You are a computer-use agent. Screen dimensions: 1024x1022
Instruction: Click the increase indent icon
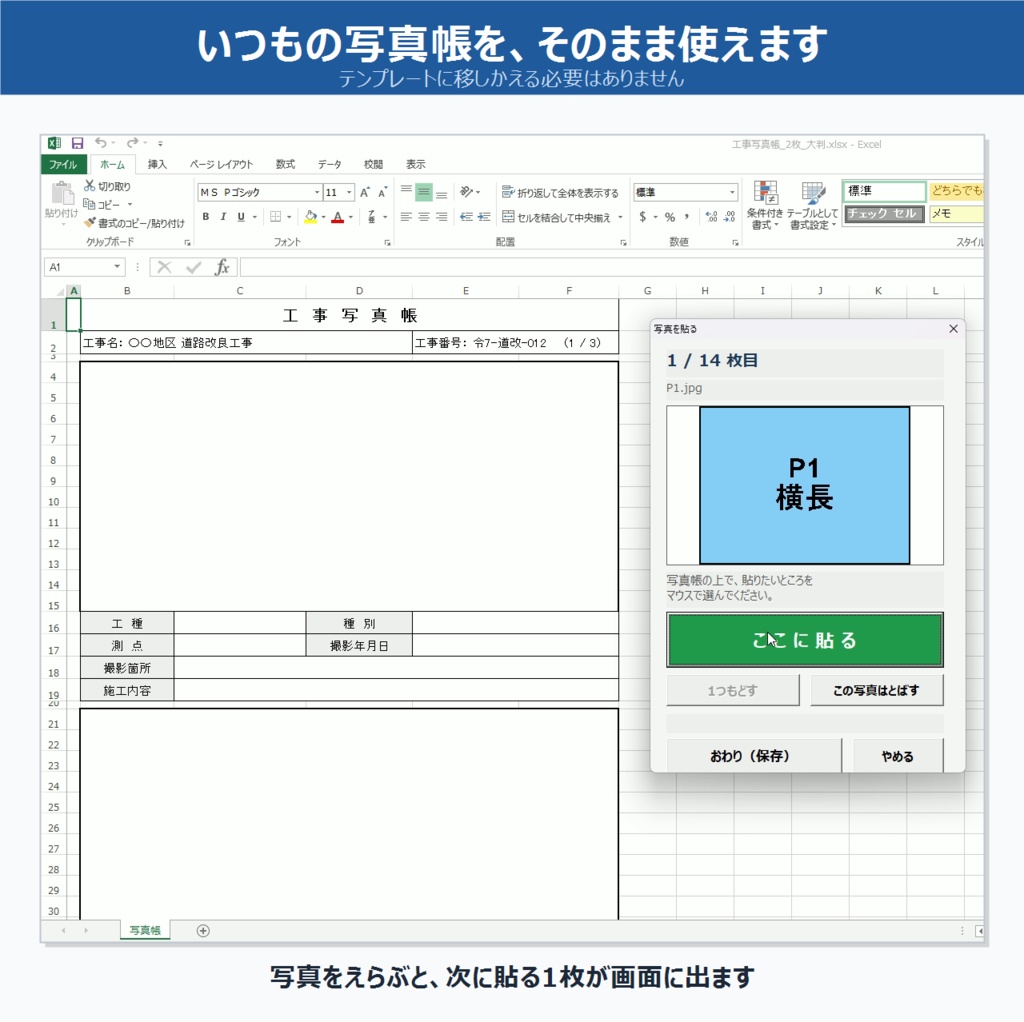(484, 217)
